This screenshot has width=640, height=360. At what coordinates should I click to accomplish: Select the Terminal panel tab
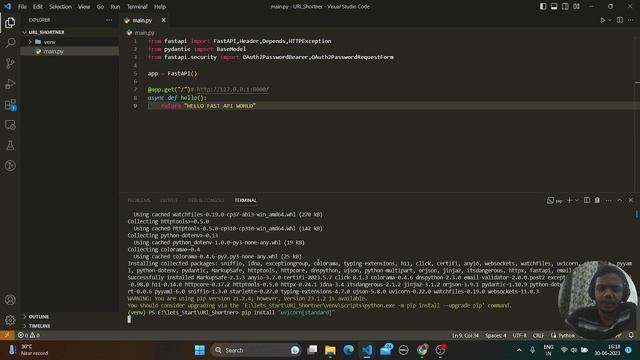[x=245, y=200]
